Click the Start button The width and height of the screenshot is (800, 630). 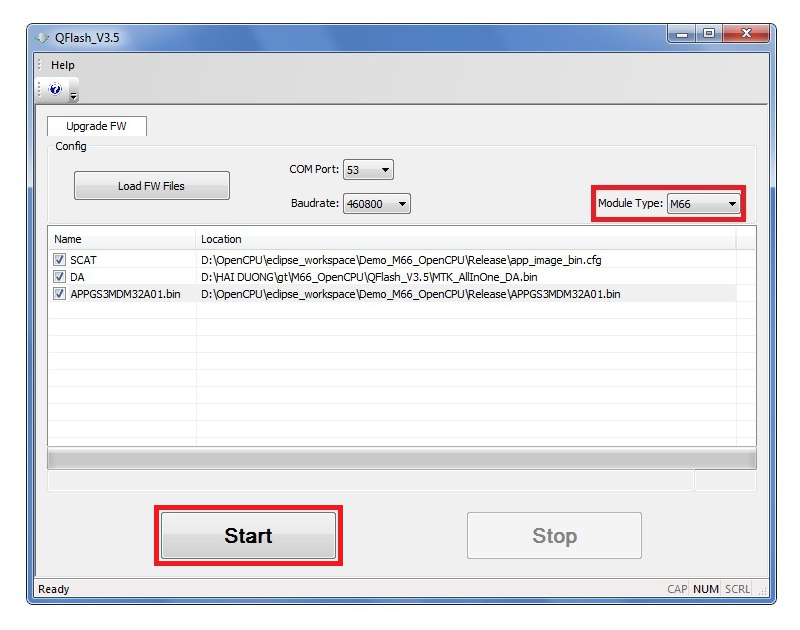[x=248, y=536]
